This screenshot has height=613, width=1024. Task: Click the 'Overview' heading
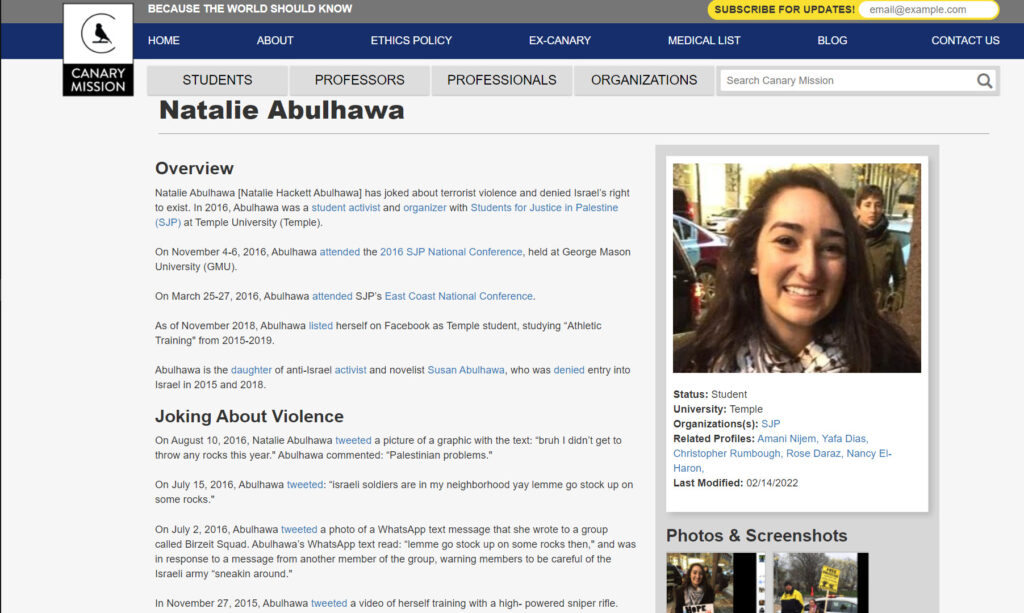click(x=194, y=168)
